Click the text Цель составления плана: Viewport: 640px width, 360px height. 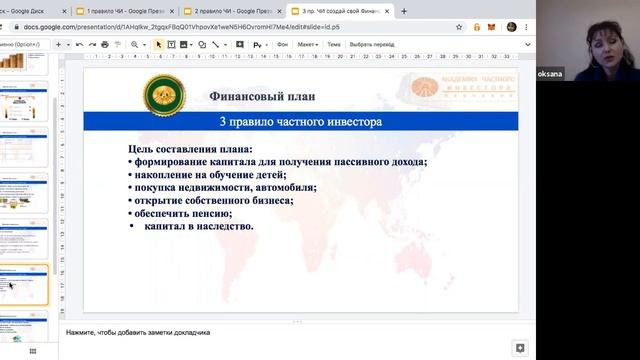190,149
